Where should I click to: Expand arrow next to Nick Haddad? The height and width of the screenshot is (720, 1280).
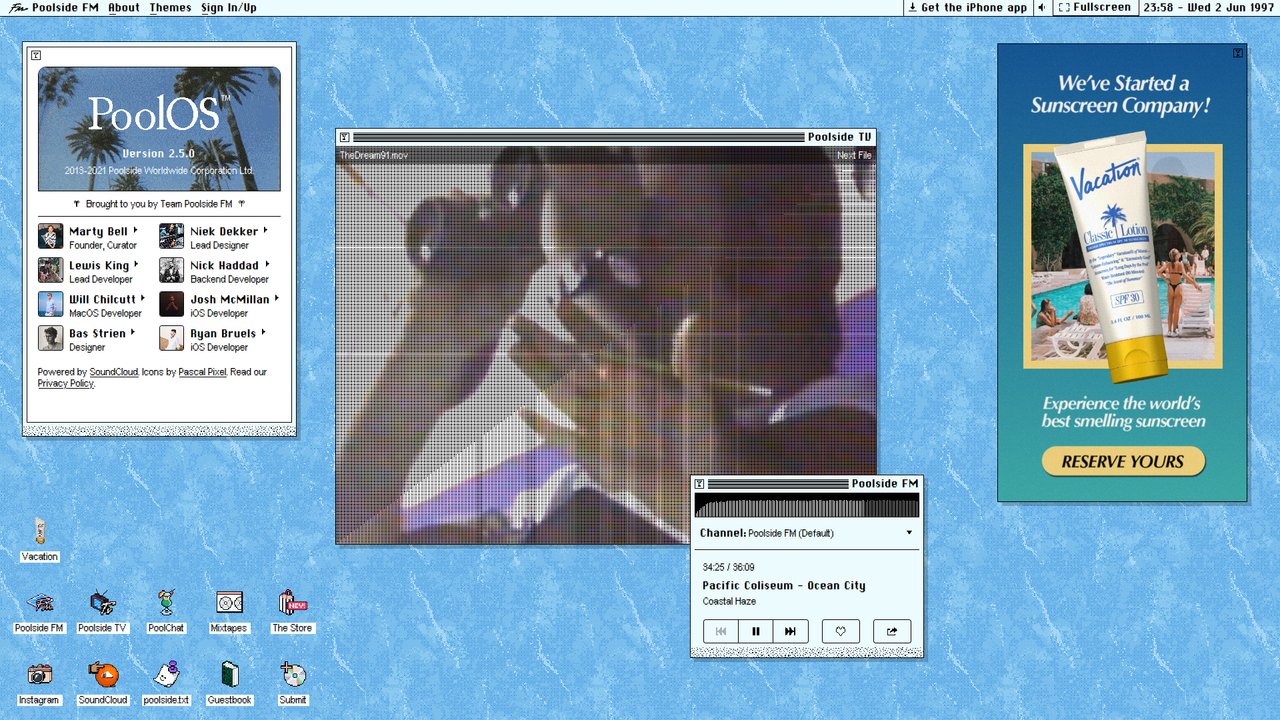[x=266, y=264]
